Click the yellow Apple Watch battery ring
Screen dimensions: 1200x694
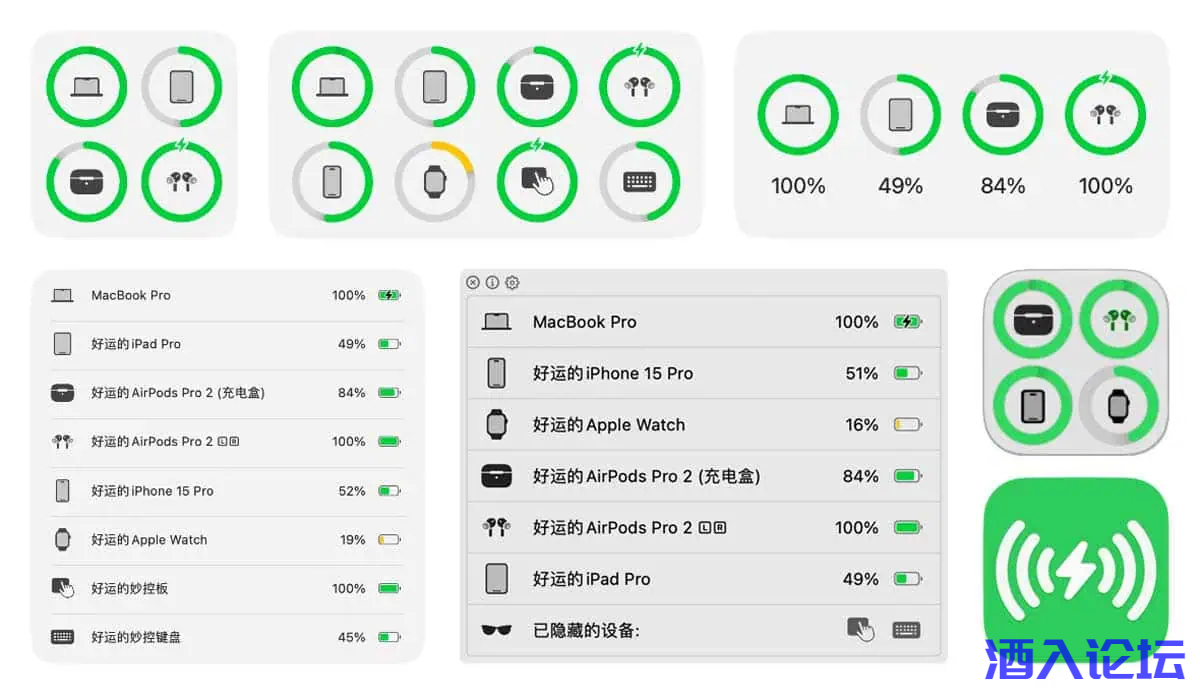click(434, 182)
